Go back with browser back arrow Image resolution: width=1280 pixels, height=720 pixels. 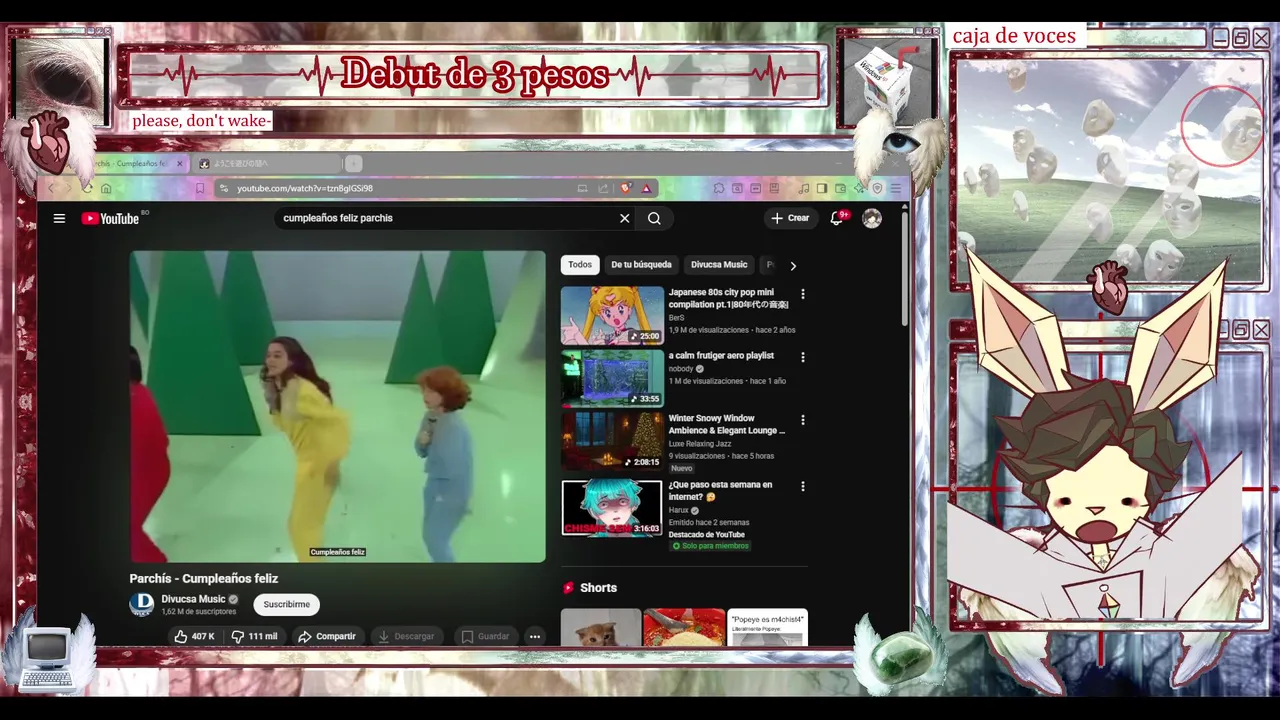click(x=52, y=188)
